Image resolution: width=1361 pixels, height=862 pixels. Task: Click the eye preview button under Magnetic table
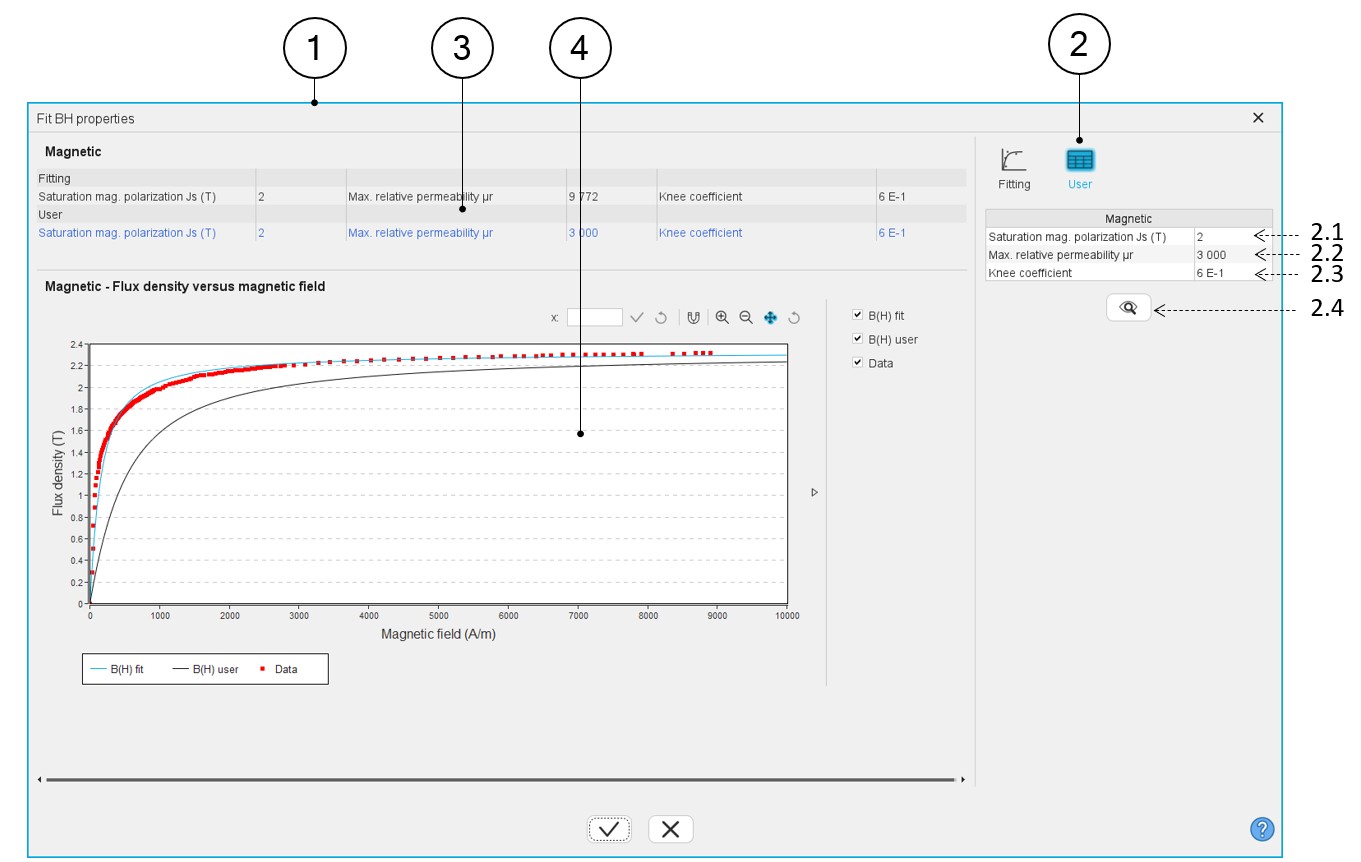1129,309
